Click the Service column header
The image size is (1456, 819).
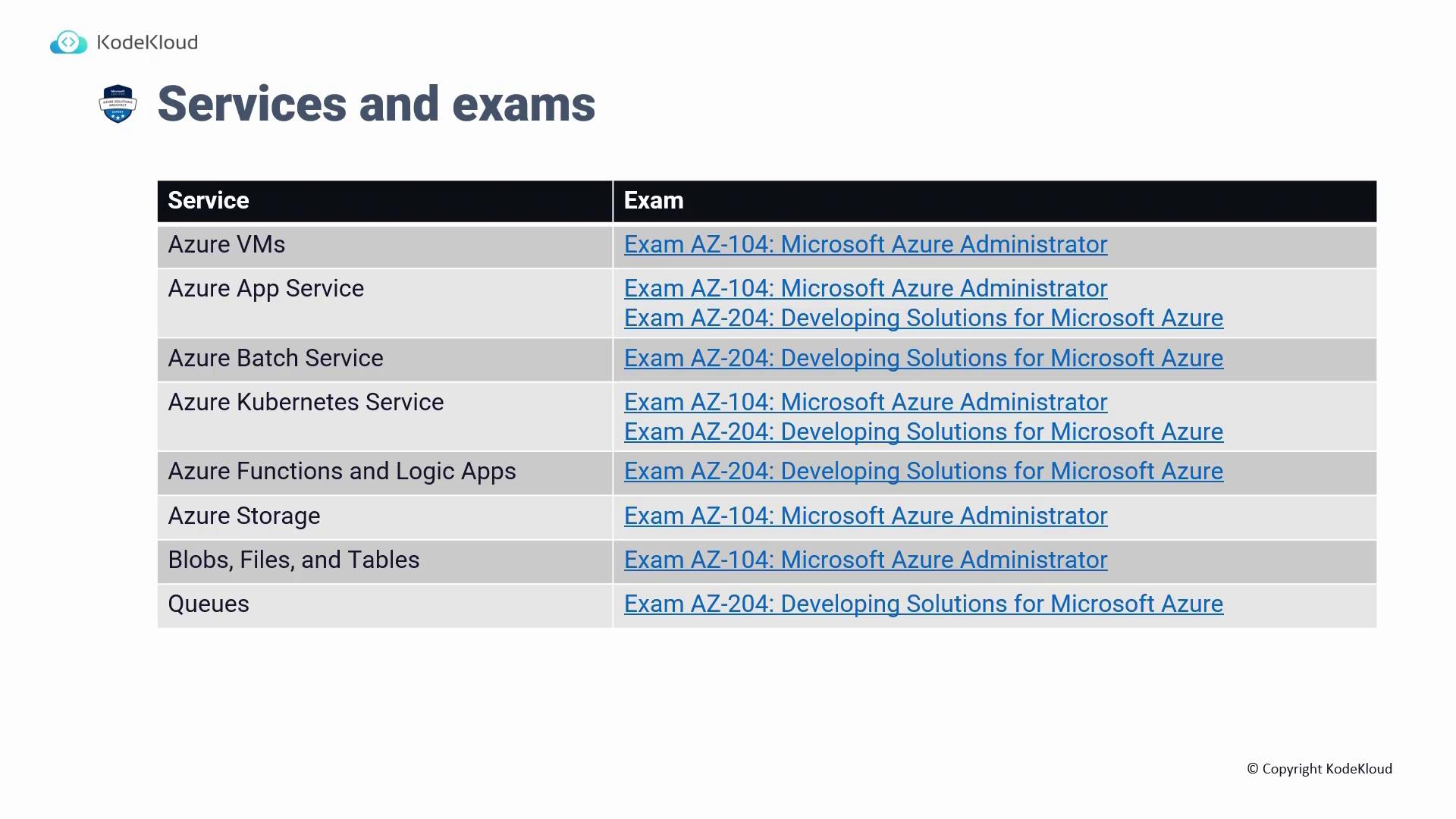tap(209, 200)
